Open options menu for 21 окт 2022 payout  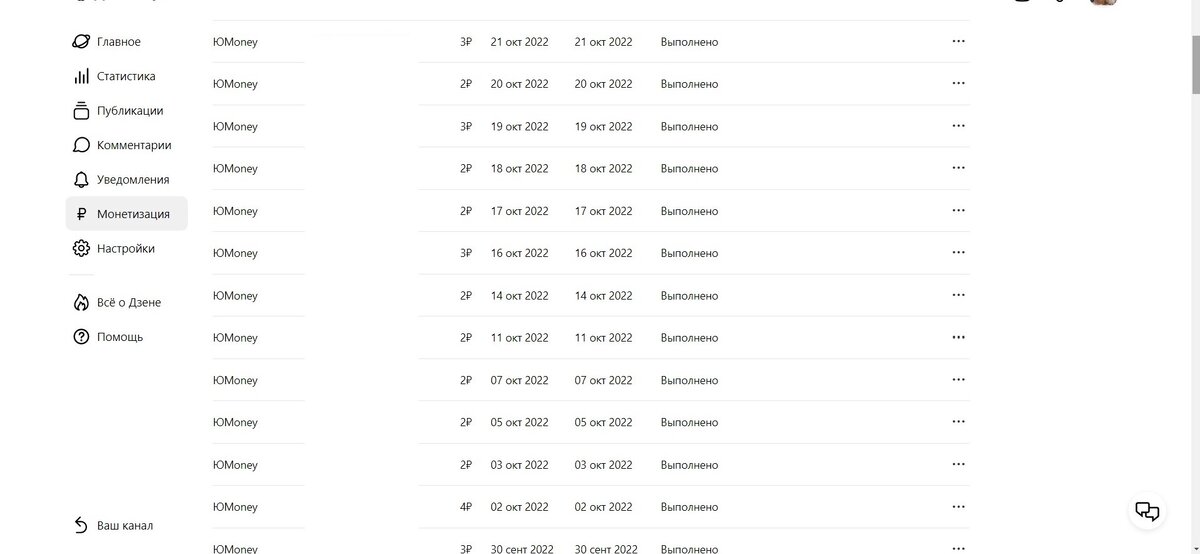[x=958, y=42]
